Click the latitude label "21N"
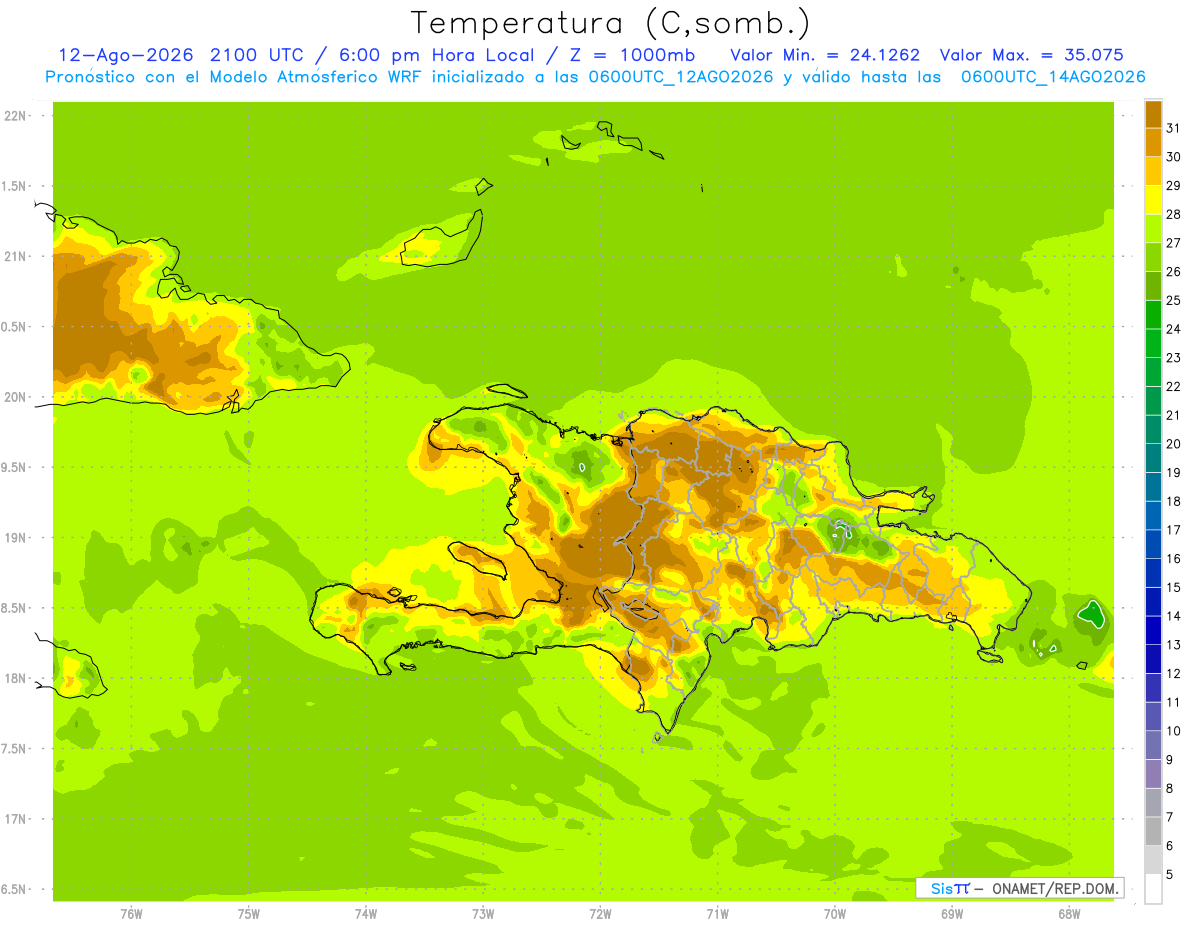The image size is (1200, 927). tap(16, 256)
